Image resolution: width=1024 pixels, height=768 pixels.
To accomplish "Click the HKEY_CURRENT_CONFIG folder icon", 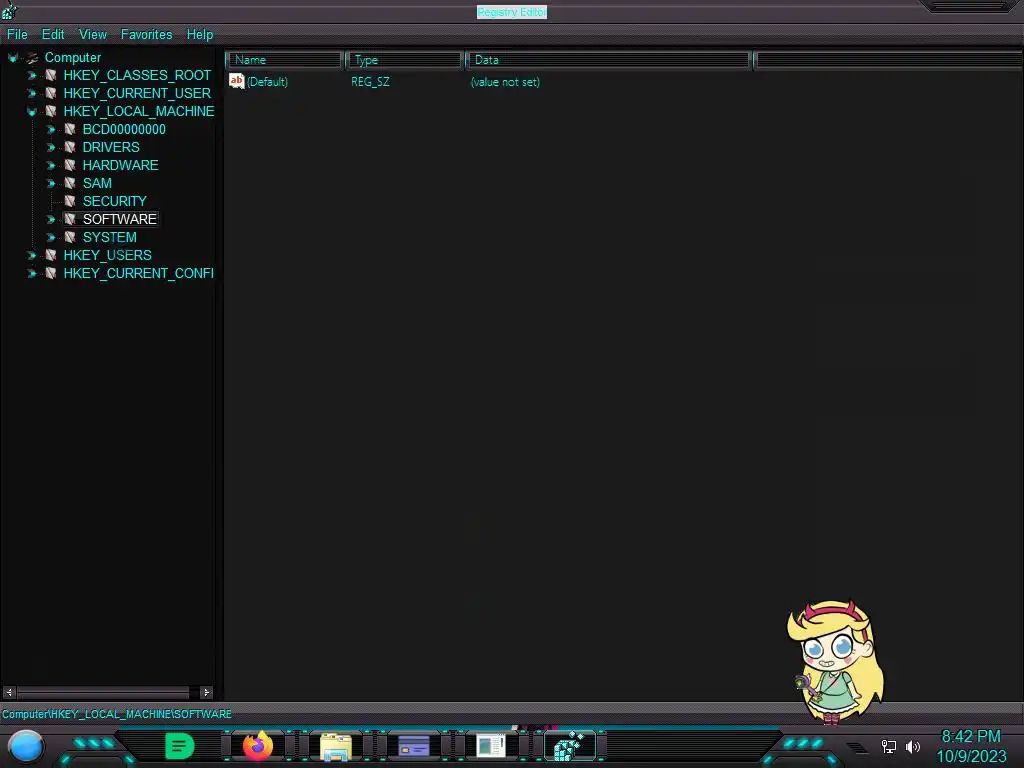I will pos(50,273).
